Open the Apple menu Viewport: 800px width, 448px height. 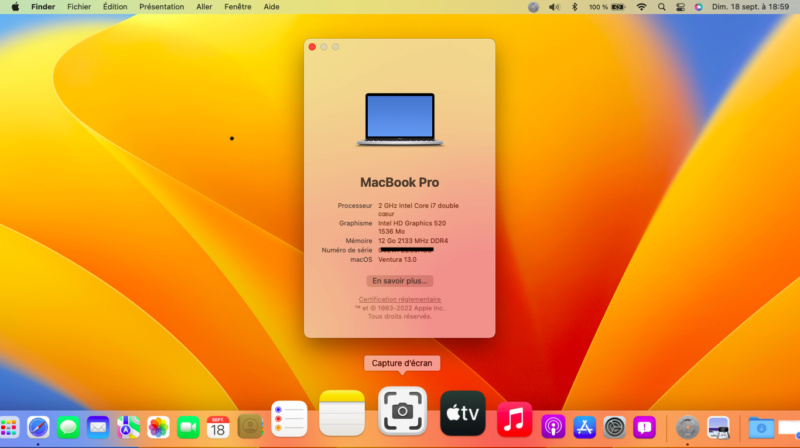click(x=15, y=7)
